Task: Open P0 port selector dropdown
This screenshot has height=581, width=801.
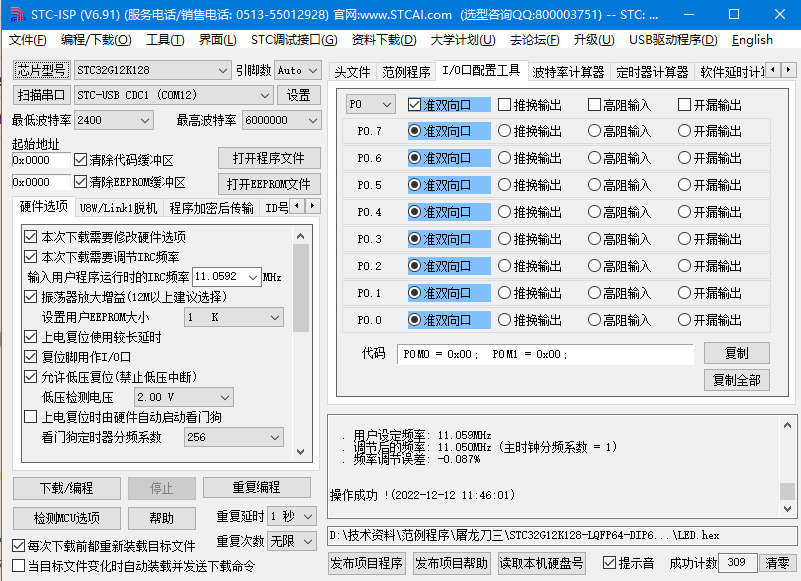Action: click(x=370, y=105)
